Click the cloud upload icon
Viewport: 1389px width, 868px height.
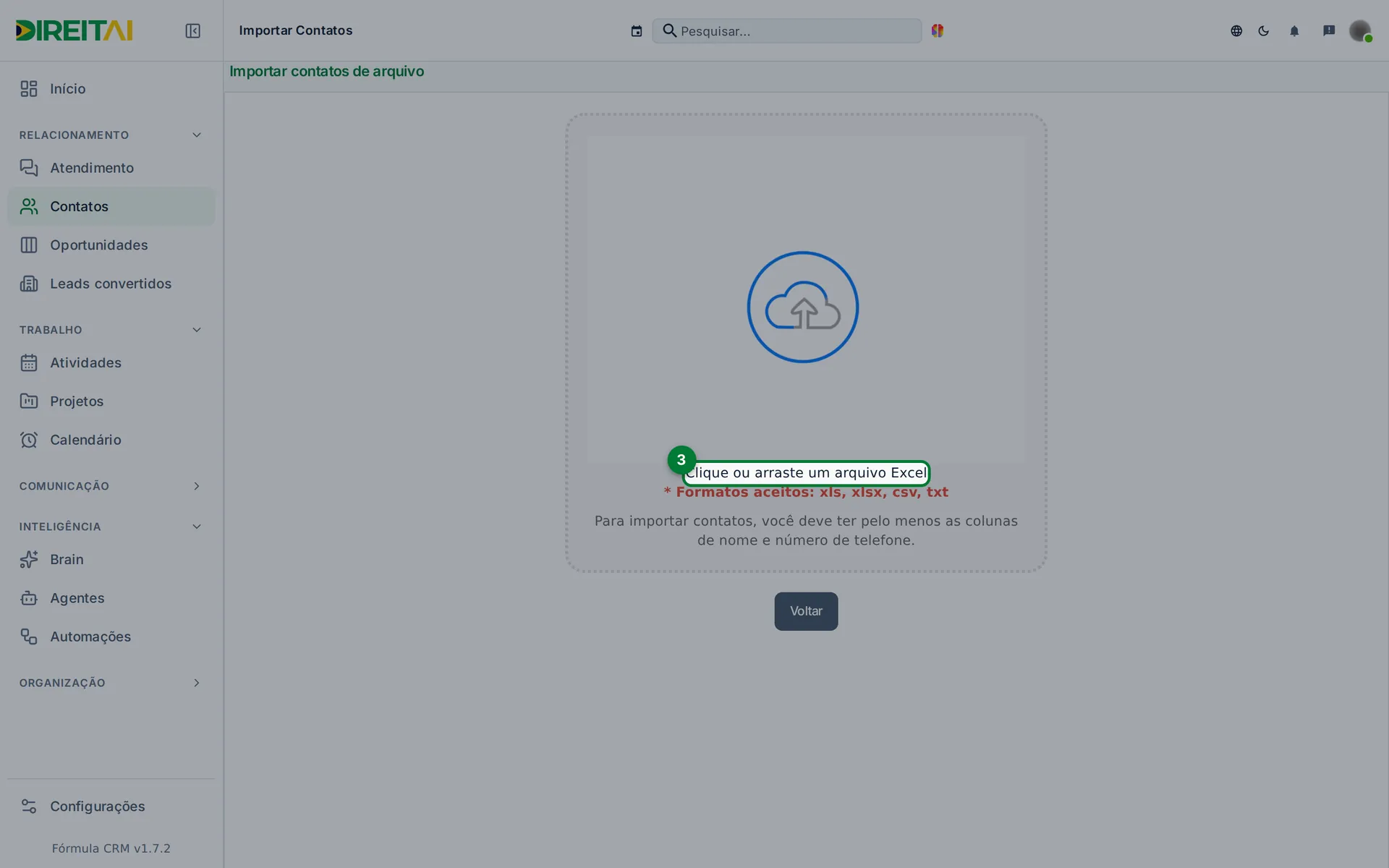tap(803, 307)
